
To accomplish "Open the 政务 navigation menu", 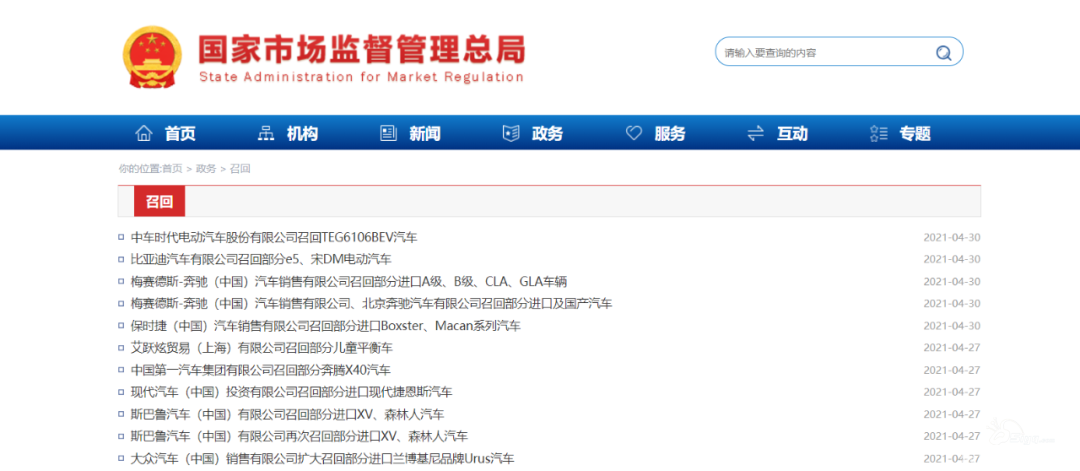I will pyautogui.click(x=548, y=134).
